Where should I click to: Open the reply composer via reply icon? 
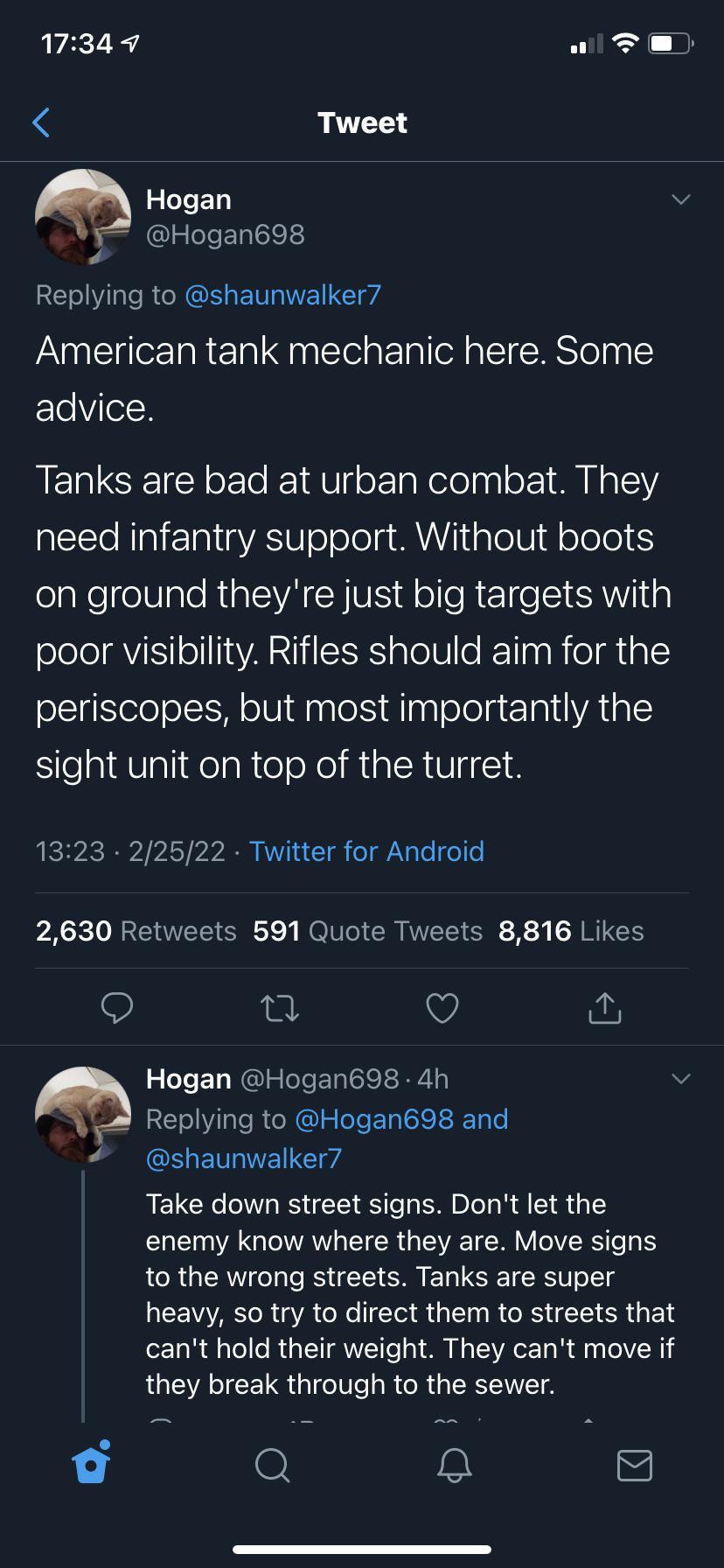pos(117,1007)
